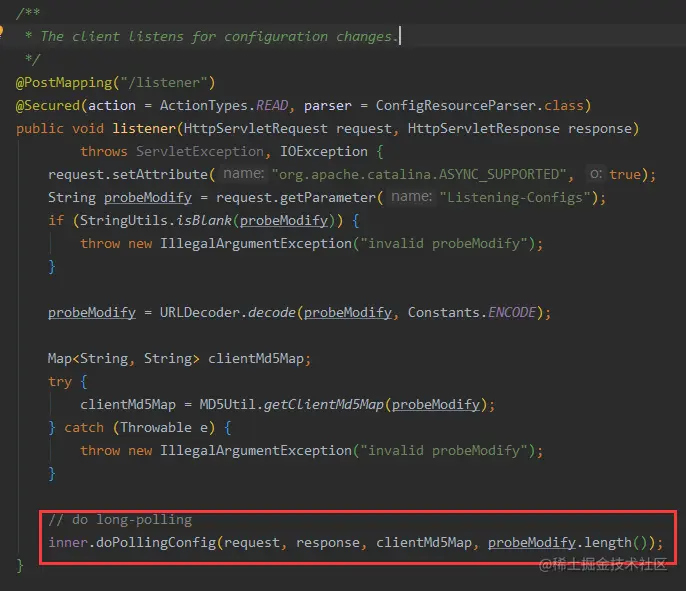Click the public modifier keyword
The height and width of the screenshot is (591, 686).
(40, 129)
